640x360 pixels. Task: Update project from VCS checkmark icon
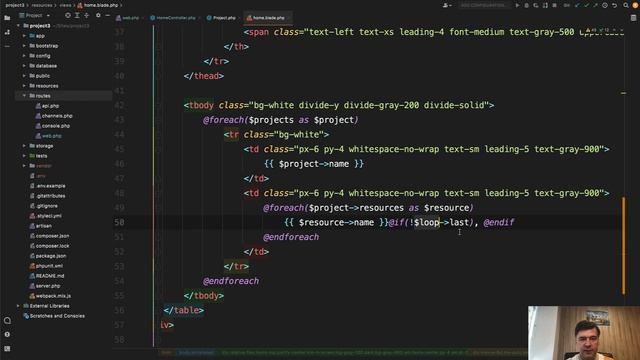[577, 5]
